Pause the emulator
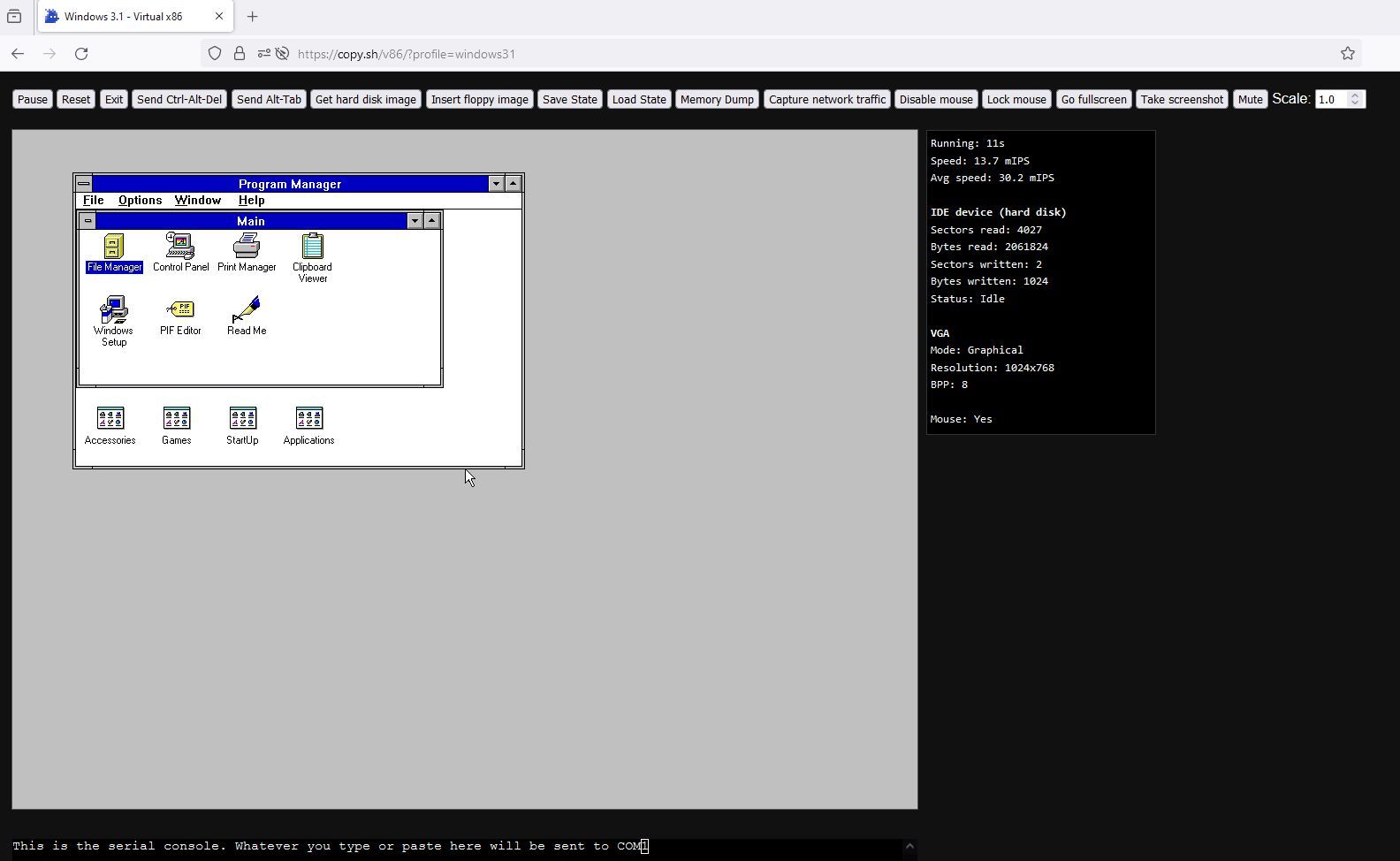The image size is (1400, 861). coord(33,99)
